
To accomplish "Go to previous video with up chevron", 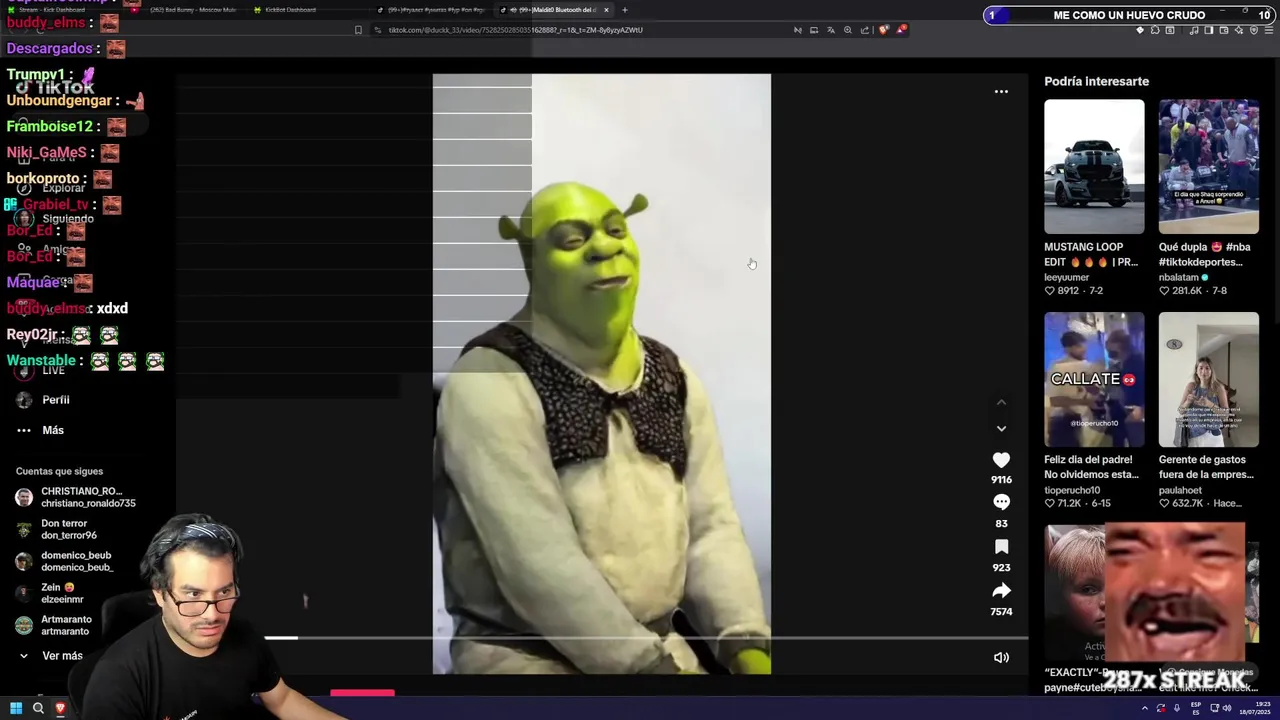I will pyautogui.click(x=1001, y=402).
